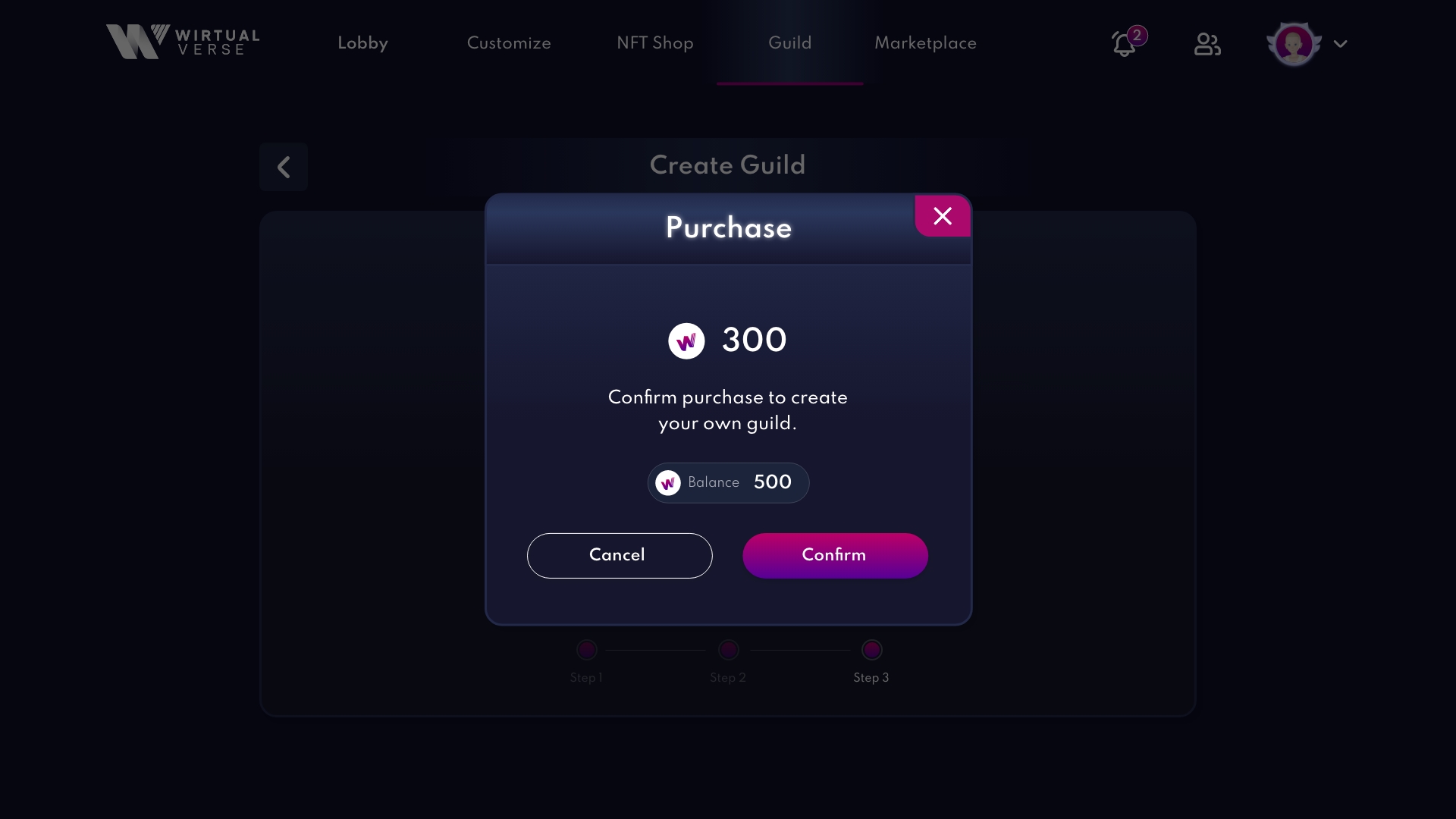Open the friends list icon
The height and width of the screenshot is (819, 1456).
pyautogui.click(x=1207, y=44)
